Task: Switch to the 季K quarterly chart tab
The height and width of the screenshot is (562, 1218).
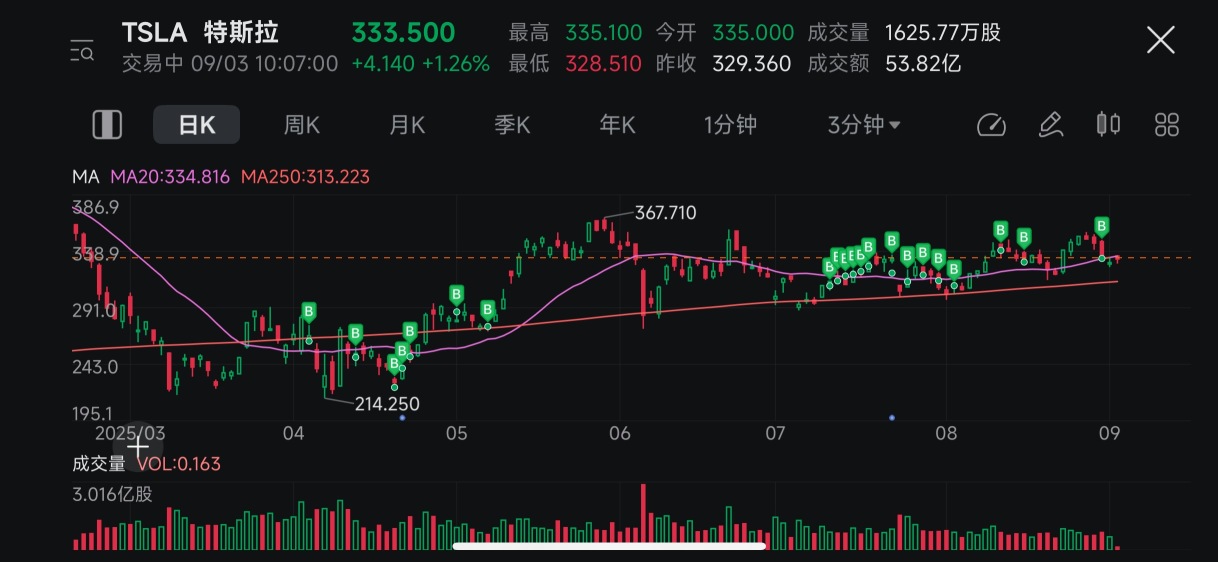Action: tap(512, 125)
